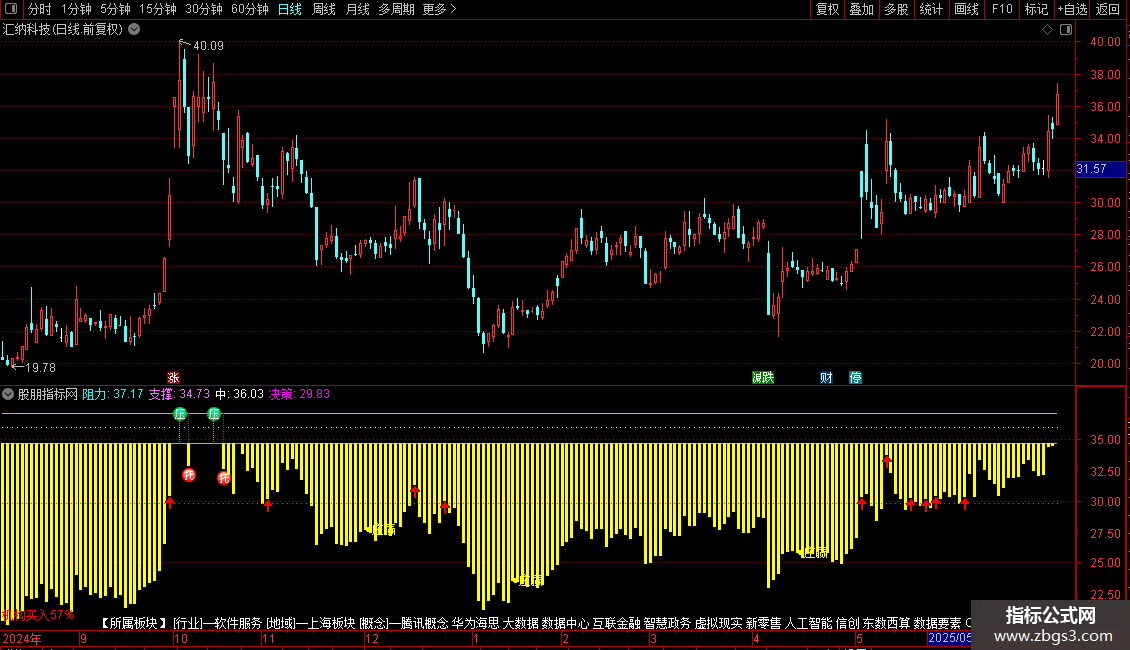
Task: Click the 2025/05 date marker
Action: (x=949, y=638)
